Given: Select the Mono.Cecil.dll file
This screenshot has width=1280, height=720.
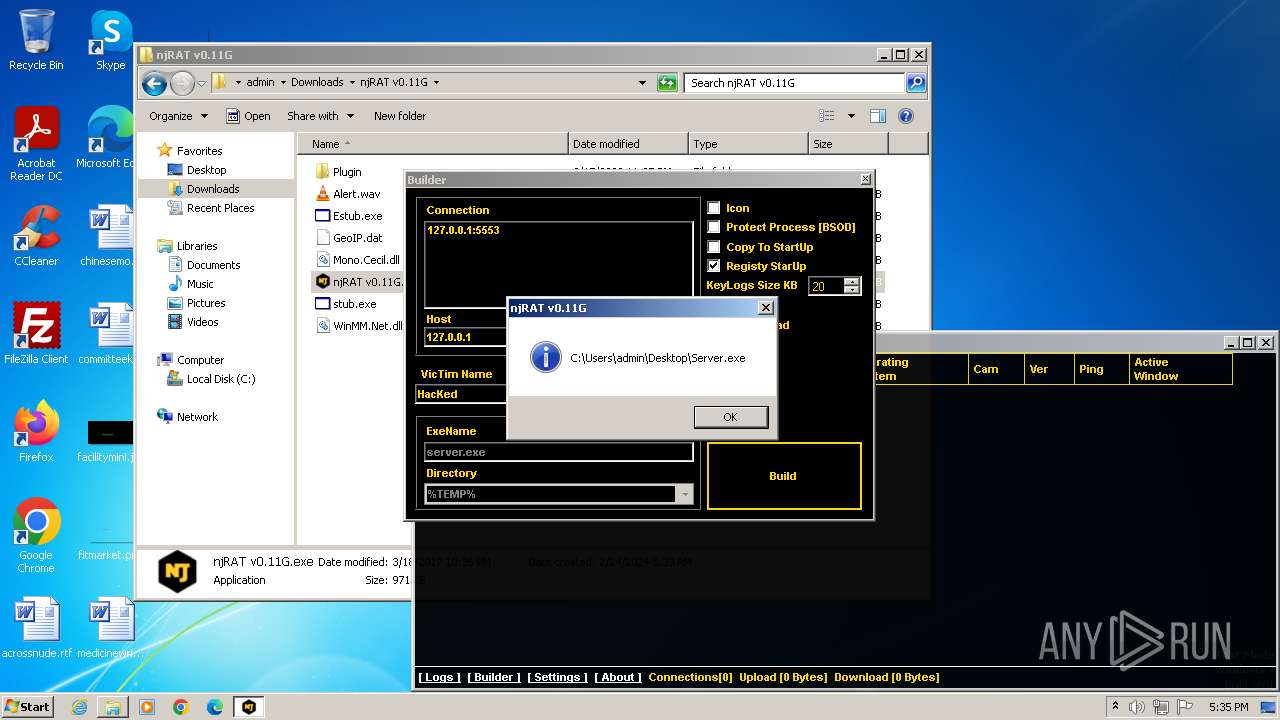Looking at the screenshot, I should [x=357, y=260].
